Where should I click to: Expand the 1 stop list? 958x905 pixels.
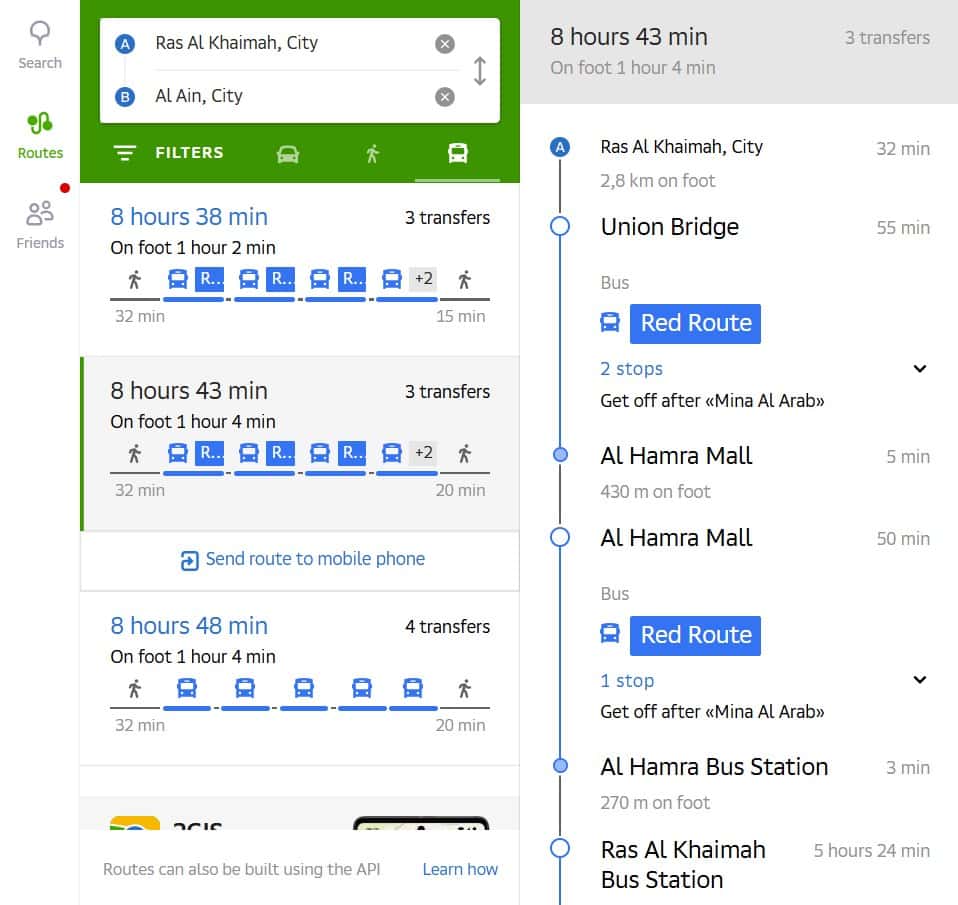920,680
